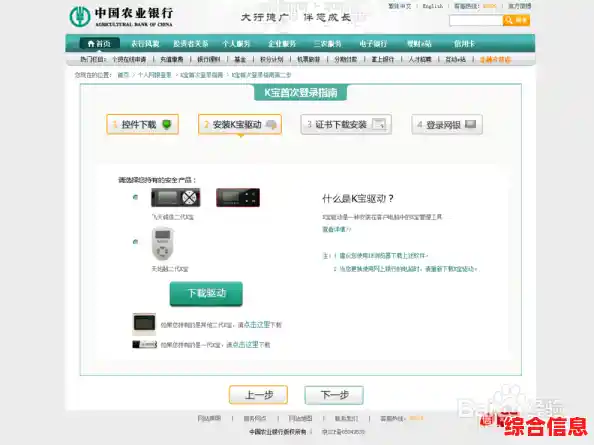The image size is (594, 445).
Task: Open the 投资者关系 menu
Action: click(191, 44)
